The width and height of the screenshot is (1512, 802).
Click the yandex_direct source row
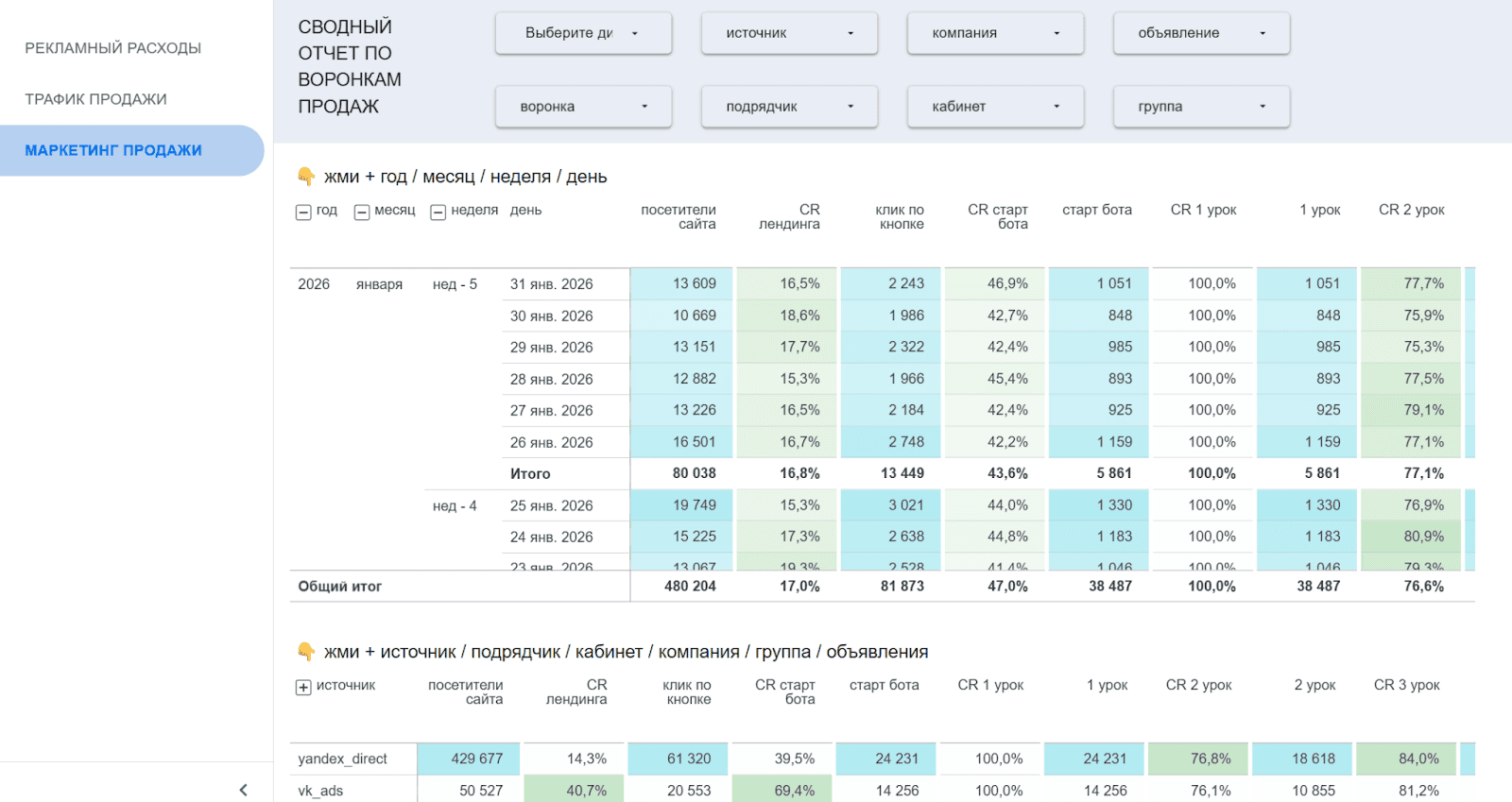pyautogui.click(x=342, y=759)
